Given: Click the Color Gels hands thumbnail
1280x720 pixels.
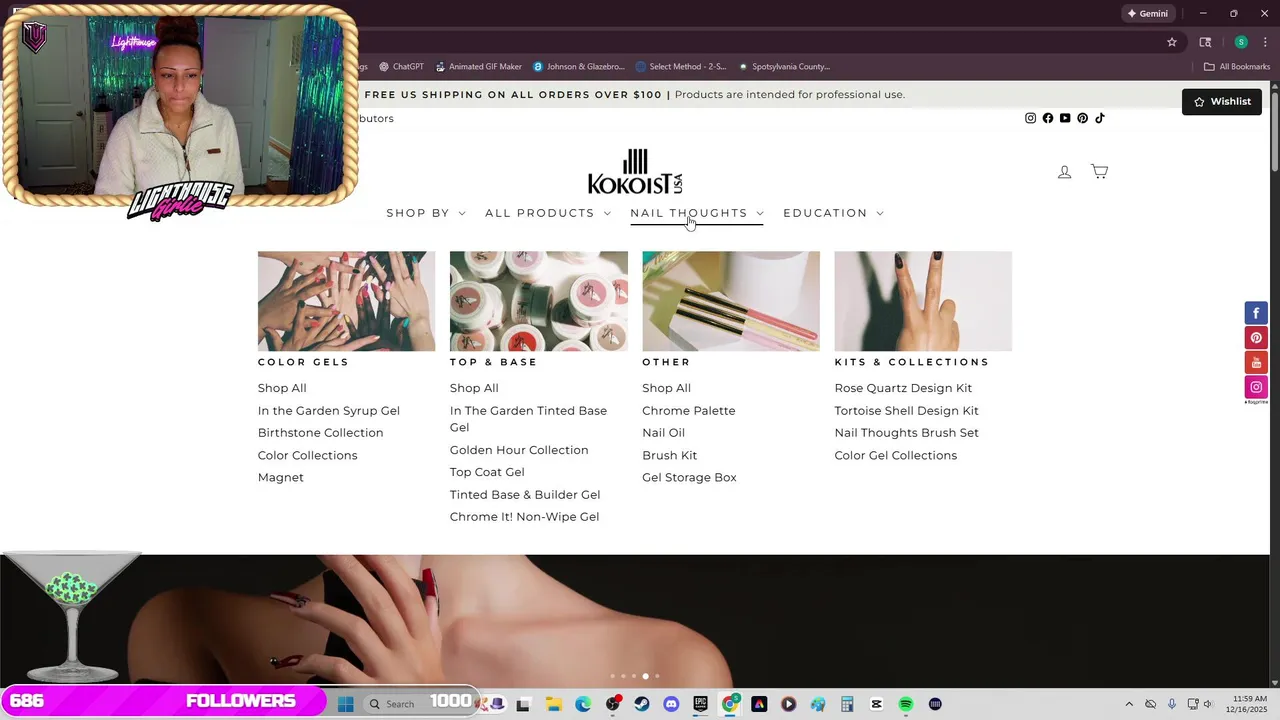Looking at the screenshot, I should pyautogui.click(x=346, y=301).
